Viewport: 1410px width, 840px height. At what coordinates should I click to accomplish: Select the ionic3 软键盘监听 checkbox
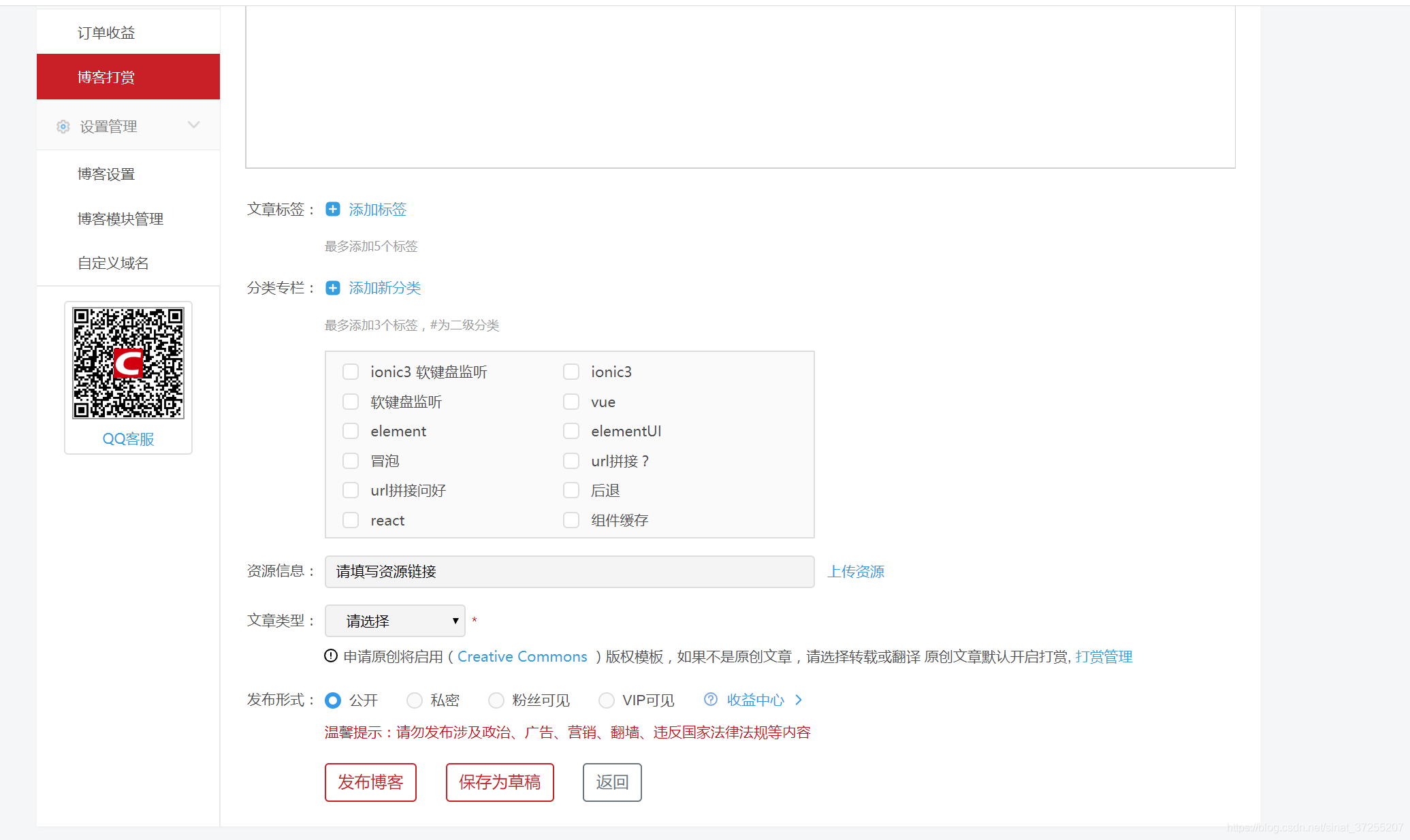351,372
